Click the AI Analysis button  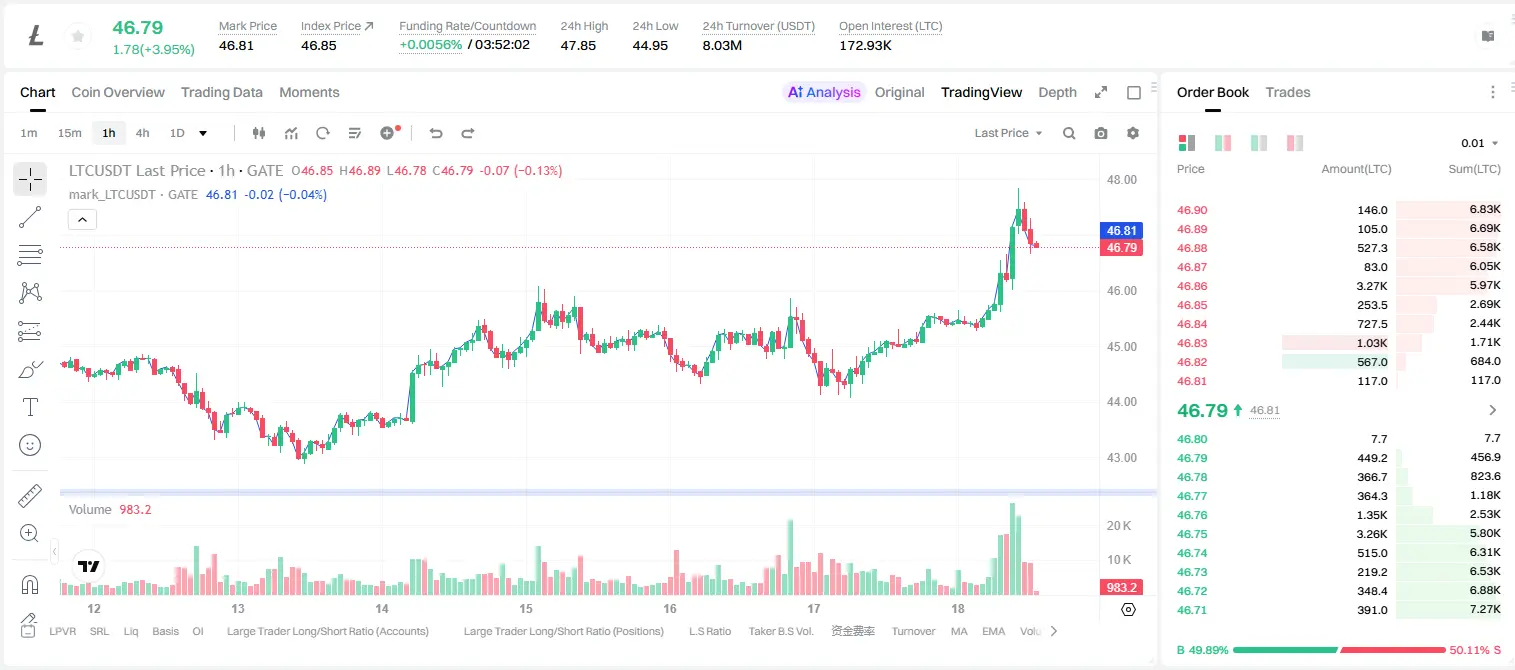point(824,92)
